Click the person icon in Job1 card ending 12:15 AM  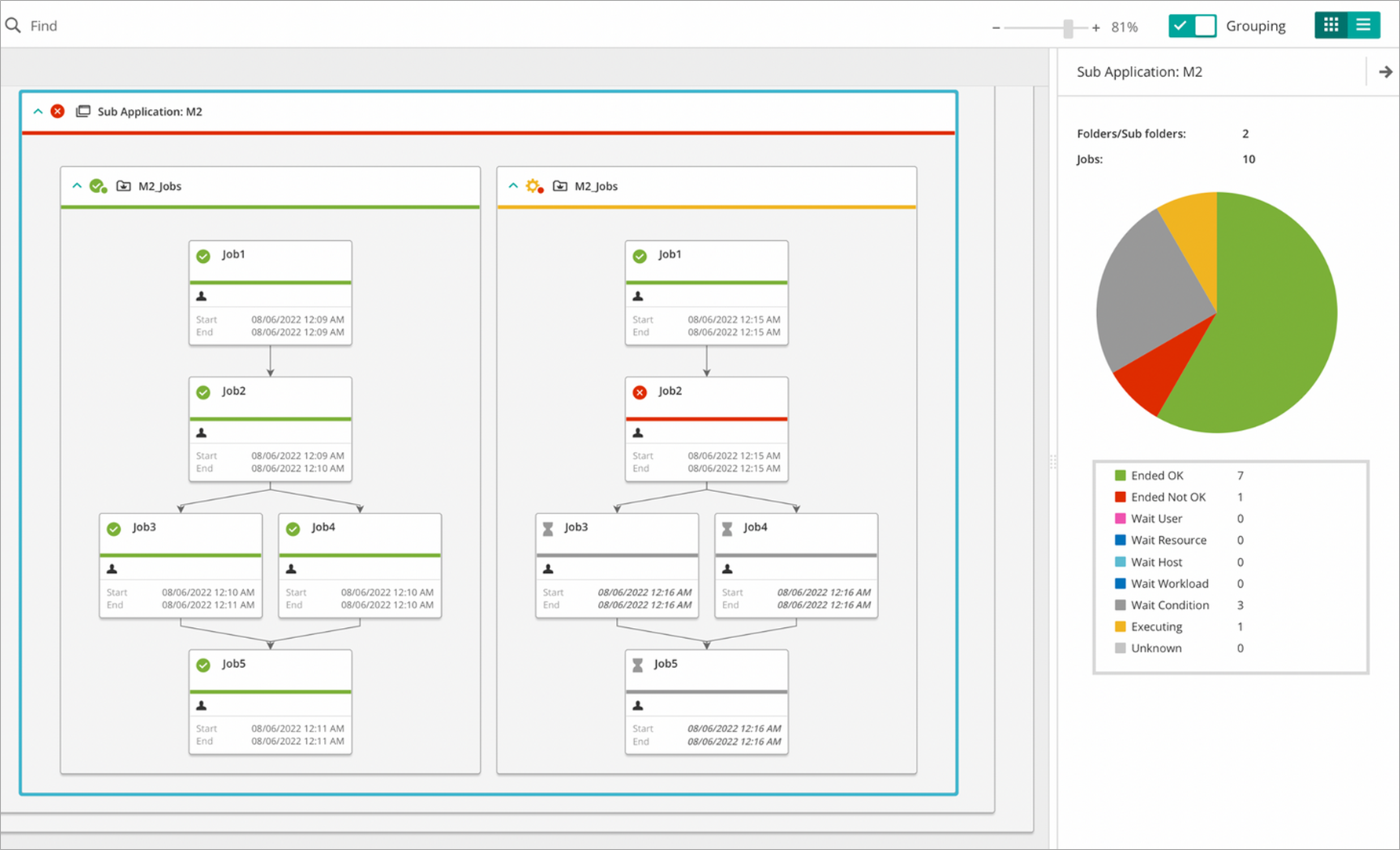(638, 296)
